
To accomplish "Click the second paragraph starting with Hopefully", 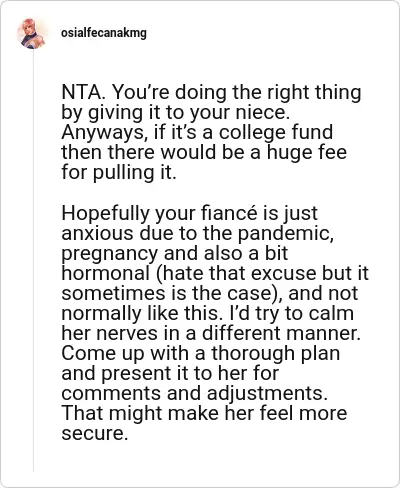I will pyautogui.click(x=215, y=323).
